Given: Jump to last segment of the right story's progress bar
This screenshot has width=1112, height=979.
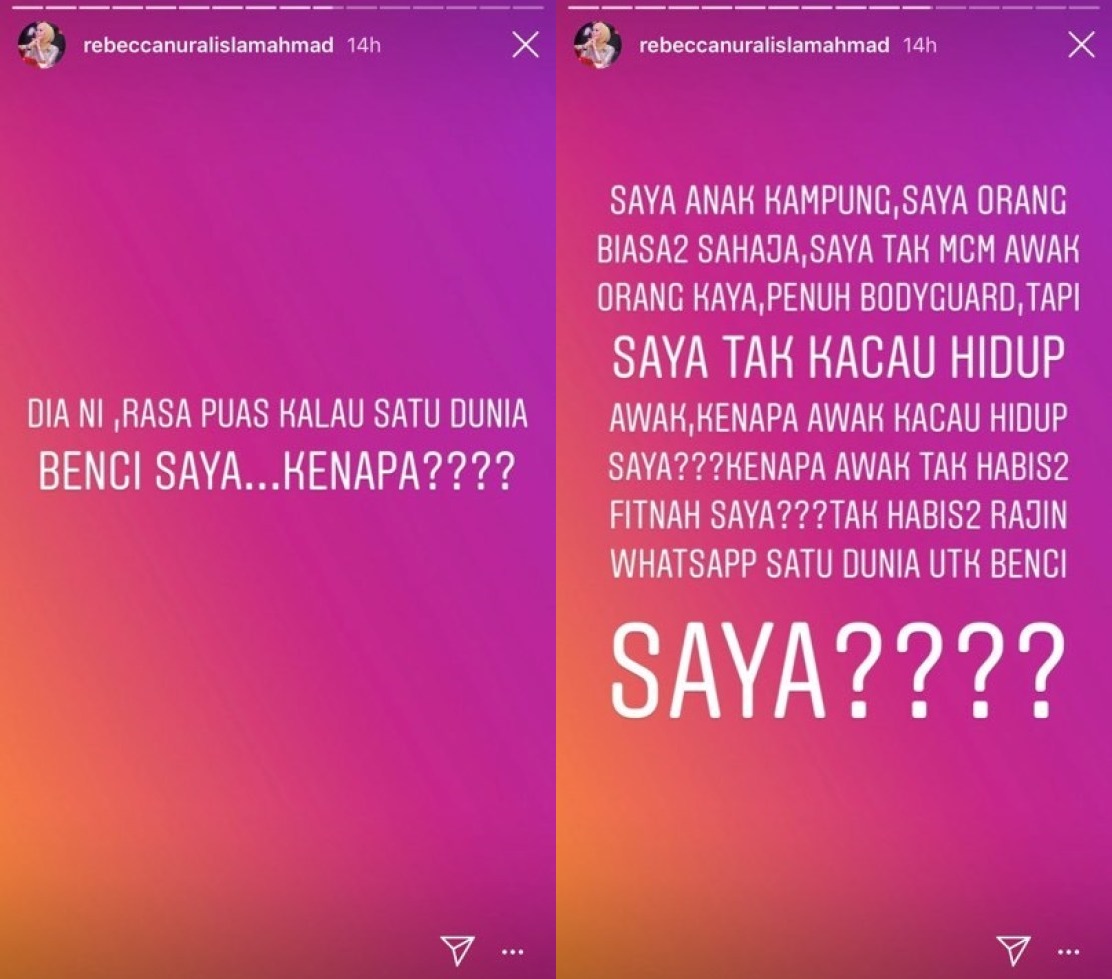Looking at the screenshot, I should 1083,7.
